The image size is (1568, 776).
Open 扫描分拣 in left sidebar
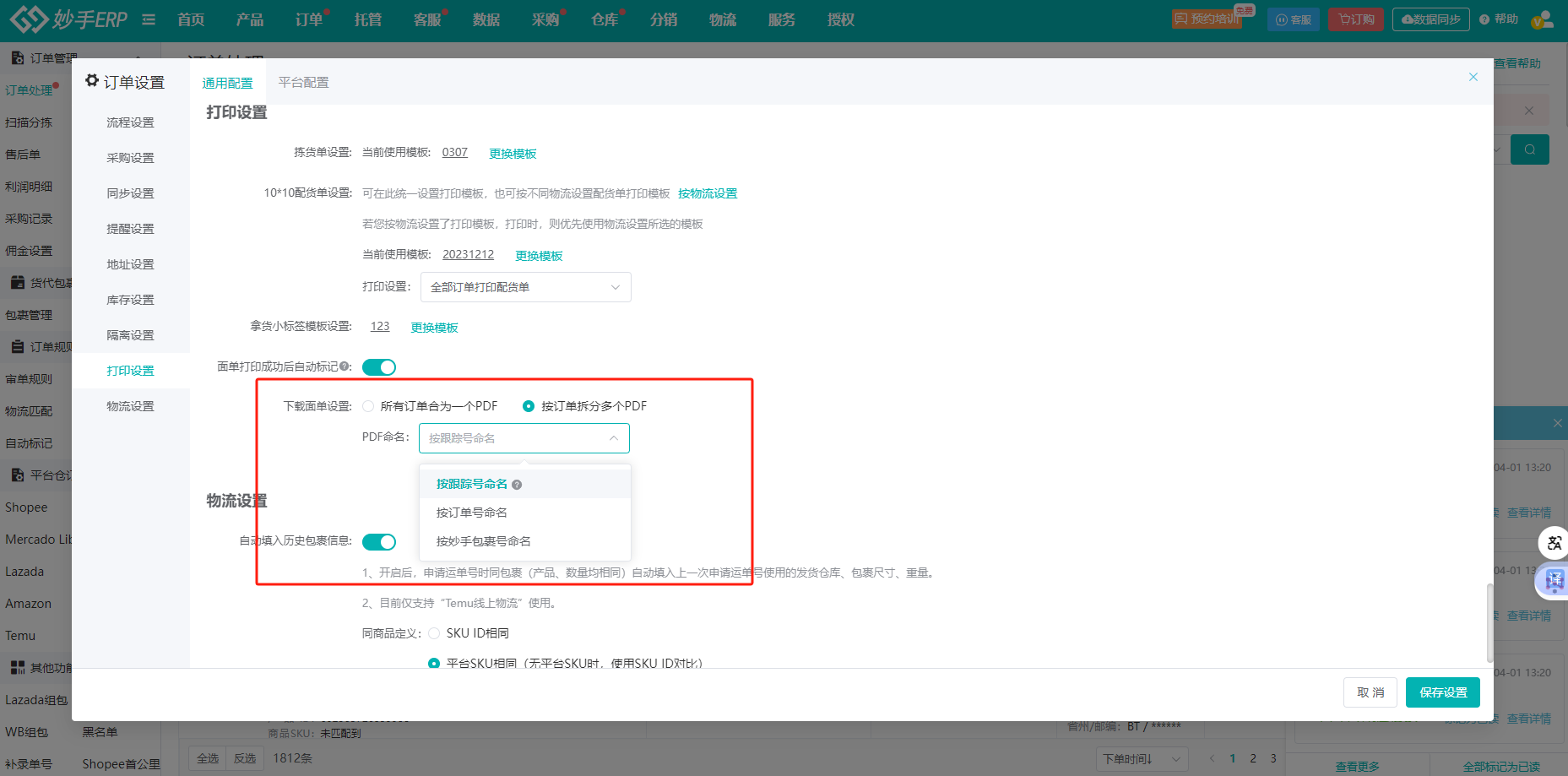tap(29, 122)
